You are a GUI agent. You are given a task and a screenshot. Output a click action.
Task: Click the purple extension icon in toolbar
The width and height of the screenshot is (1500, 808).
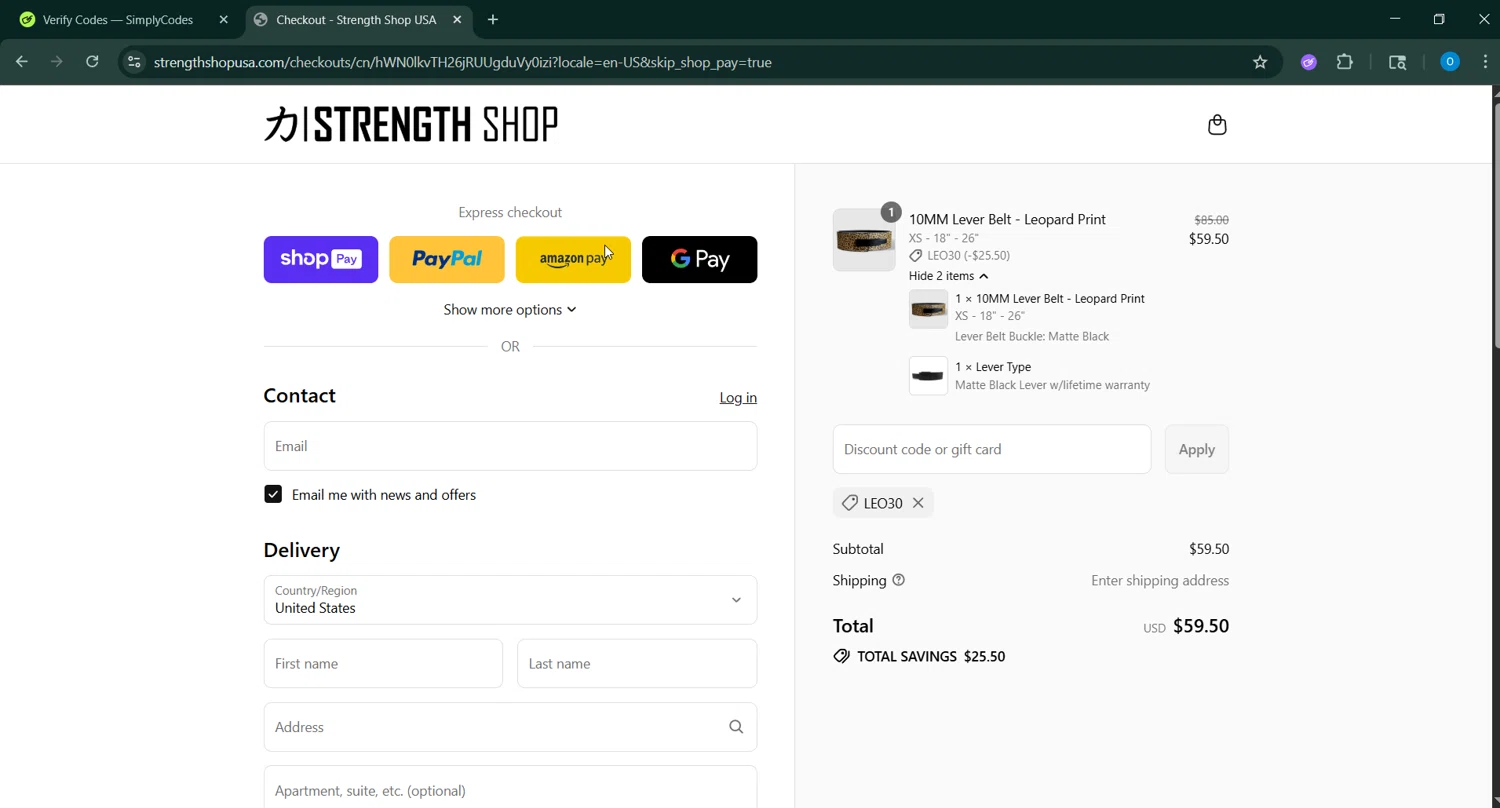1308,62
